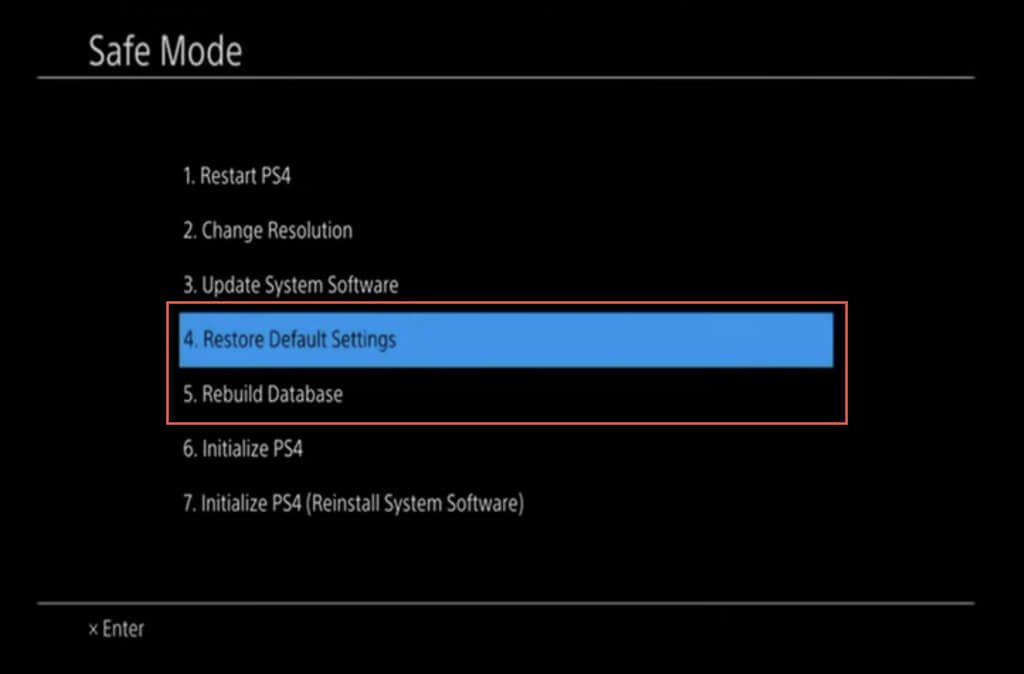Click the × cross button icon

pyautogui.click(x=93, y=629)
